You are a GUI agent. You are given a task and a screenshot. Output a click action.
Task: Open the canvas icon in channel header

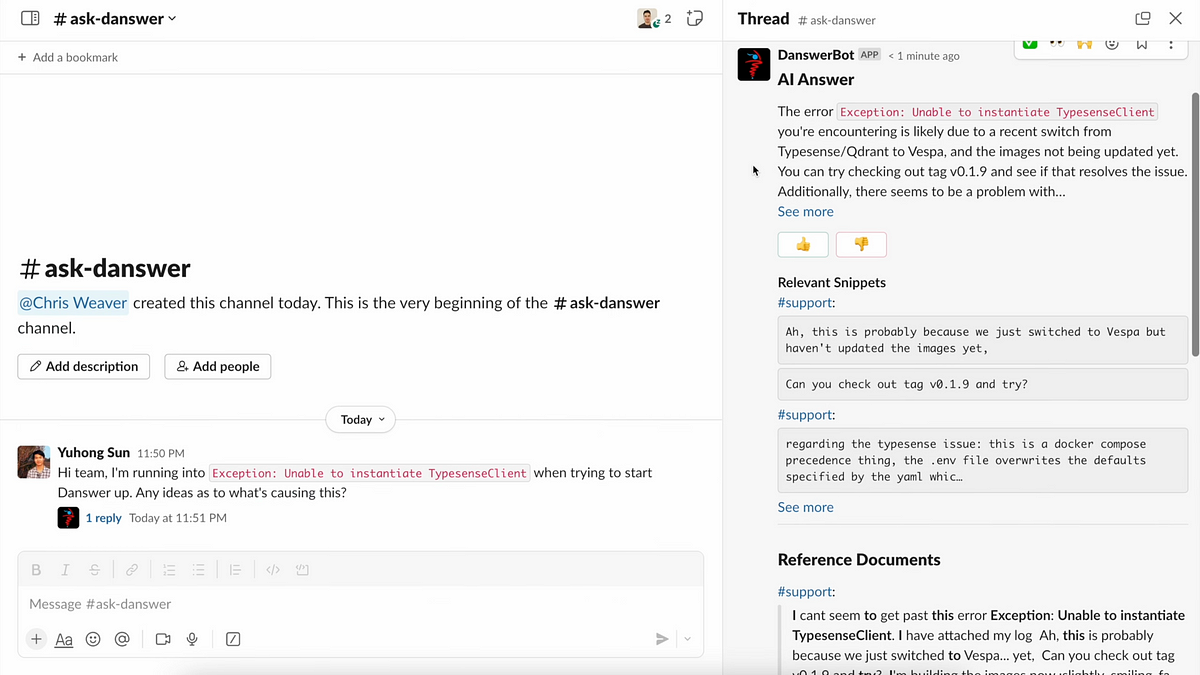[x=695, y=18]
